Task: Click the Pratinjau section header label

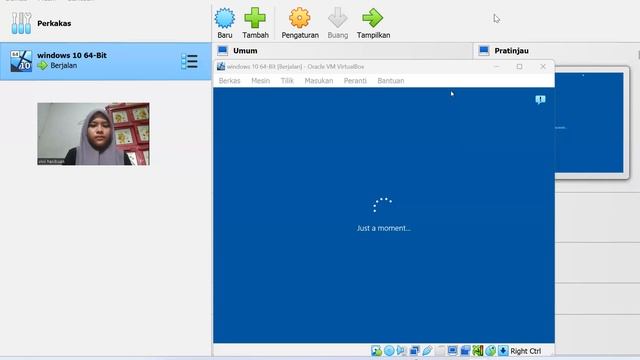Action: (511, 51)
